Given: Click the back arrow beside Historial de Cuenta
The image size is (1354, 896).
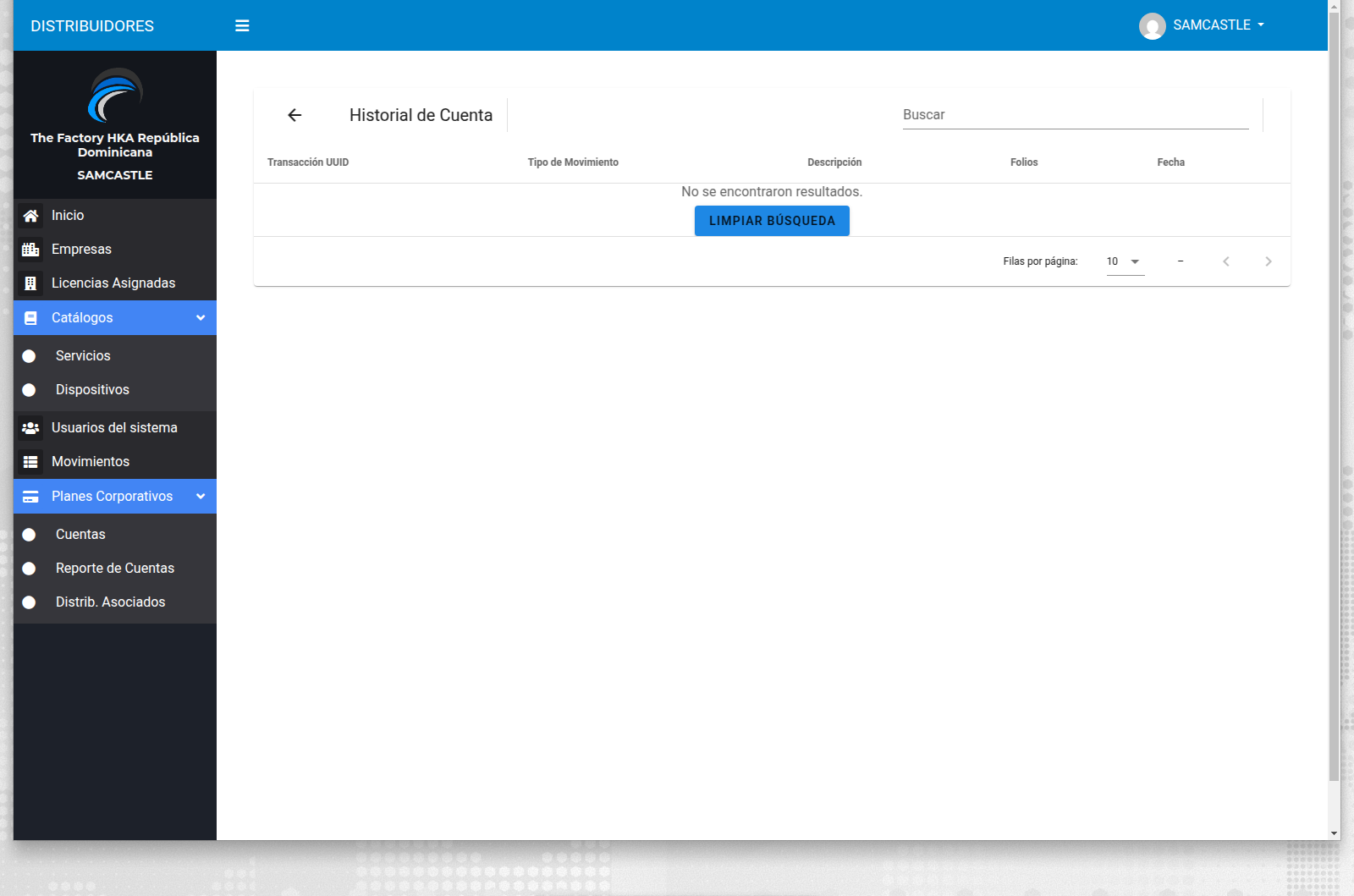Looking at the screenshot, I should tap(294, 115).
